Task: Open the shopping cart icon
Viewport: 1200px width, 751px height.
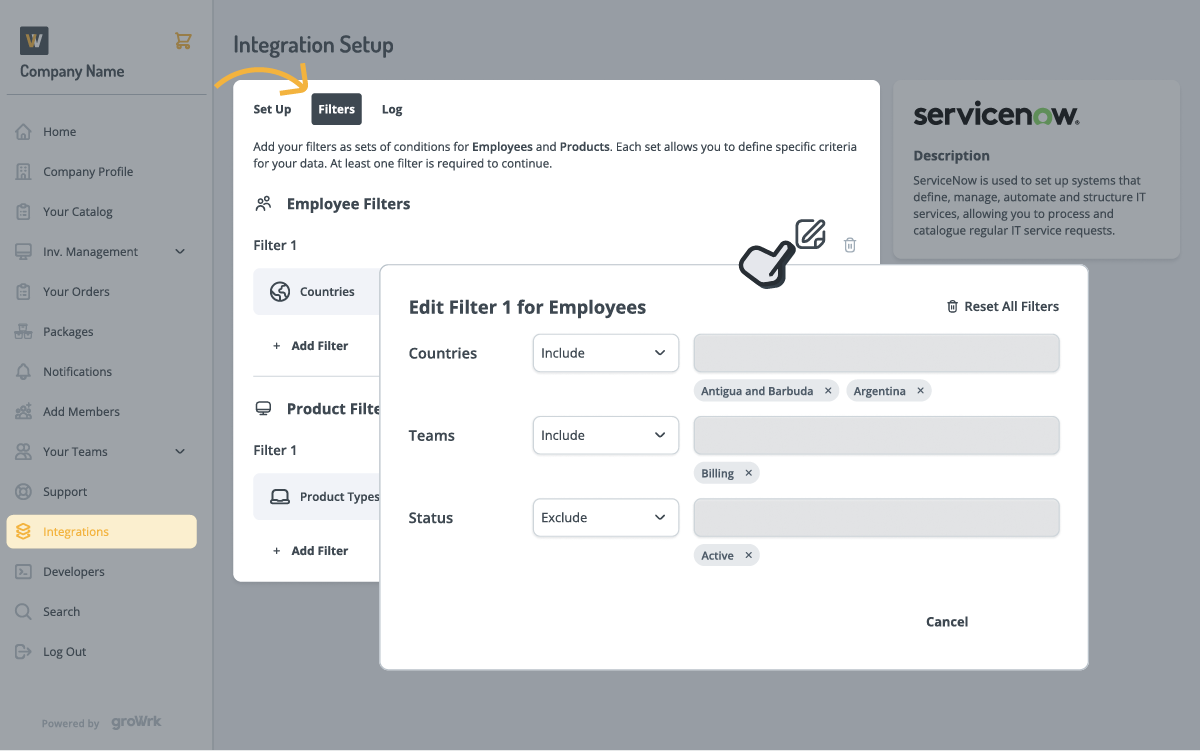Action: pyautogui.click(x=183, y=40)
